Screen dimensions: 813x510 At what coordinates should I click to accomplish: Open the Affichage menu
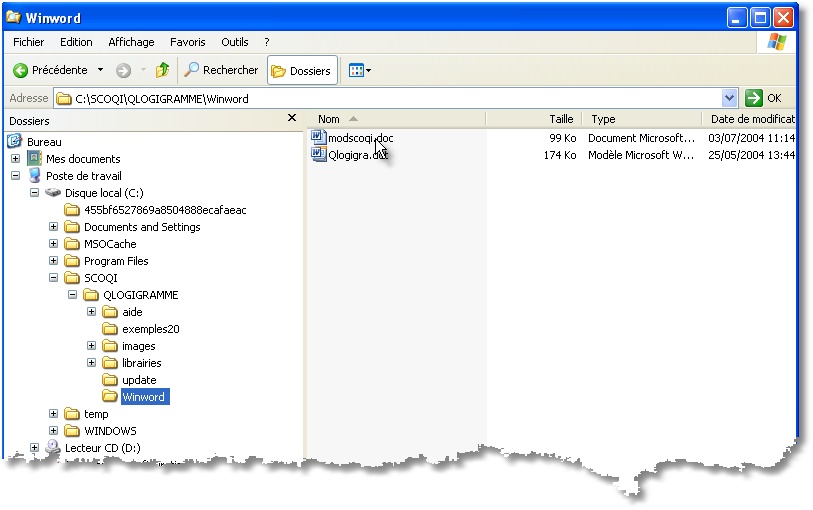(x=131, y=42)
